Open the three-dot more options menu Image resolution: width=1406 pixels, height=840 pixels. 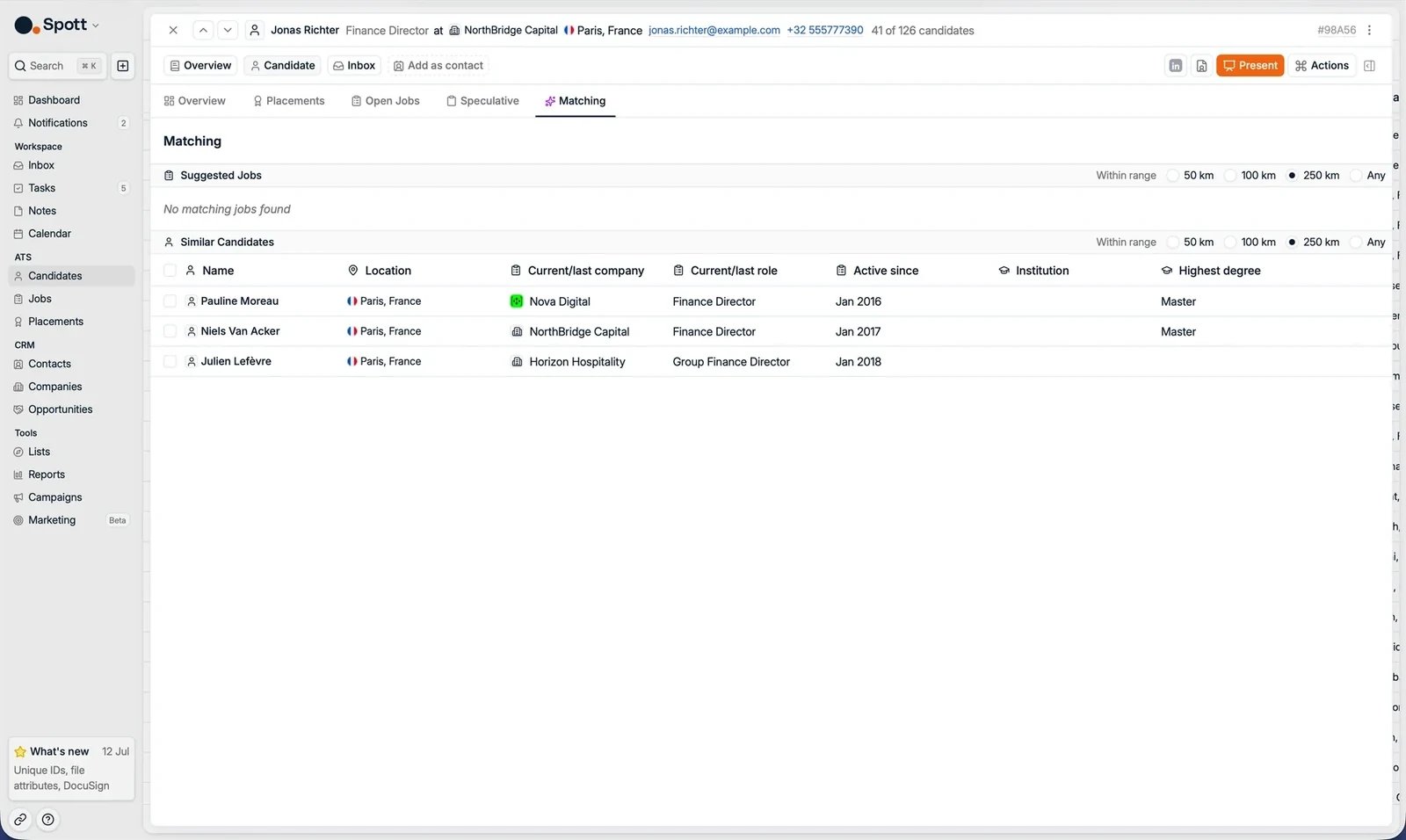pos(1369,30)
